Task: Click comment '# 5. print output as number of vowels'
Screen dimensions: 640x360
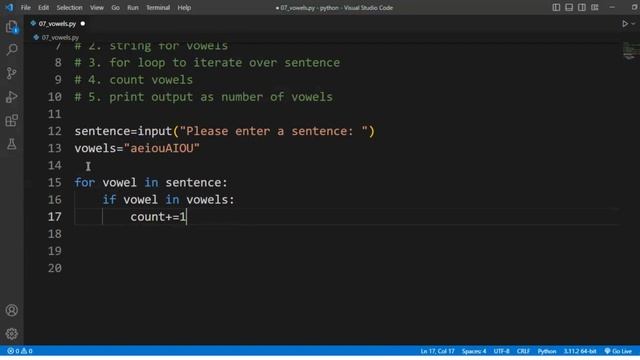Action: click(204, 97)
